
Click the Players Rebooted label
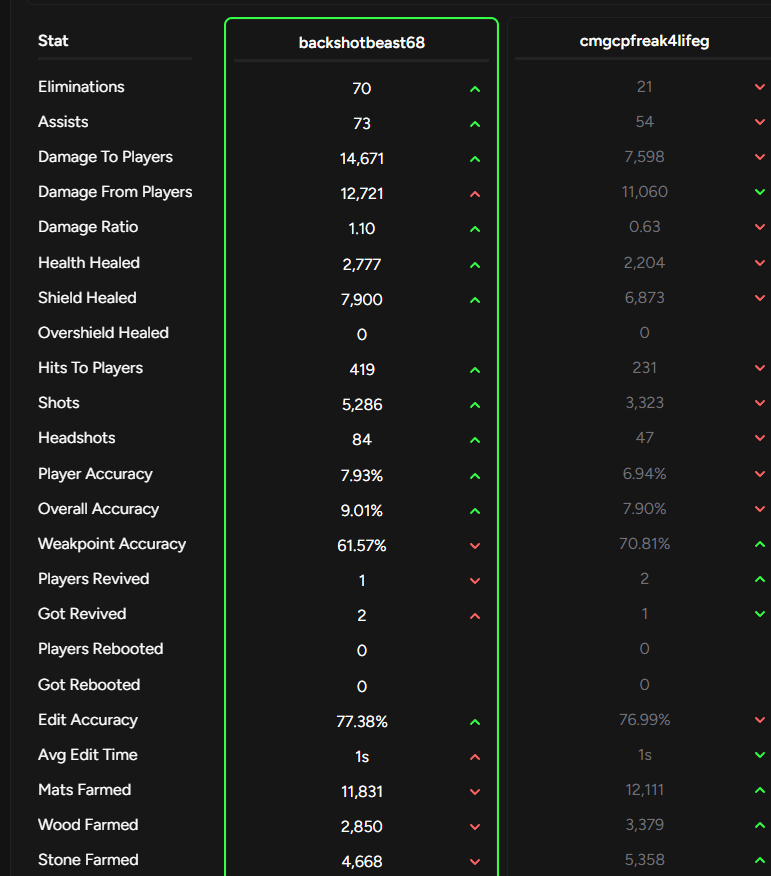coord(101,649)
